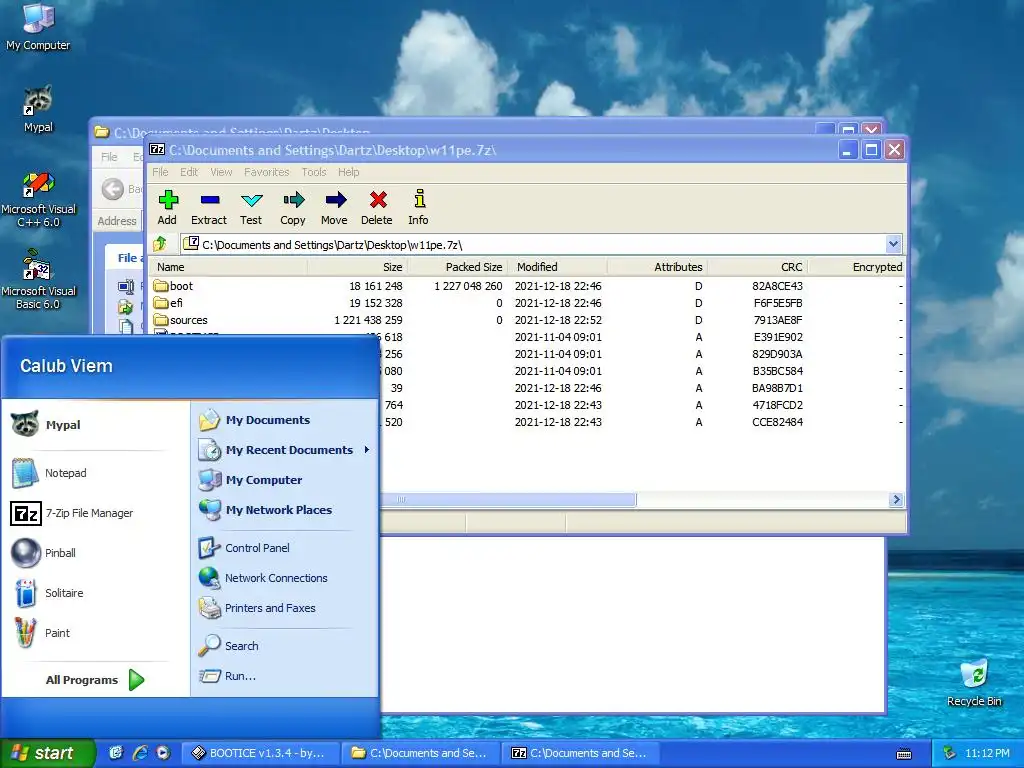
Task: Launch Microsoft Visual Basic 6.0 desktop shortcut
Action: pos(38,280)
